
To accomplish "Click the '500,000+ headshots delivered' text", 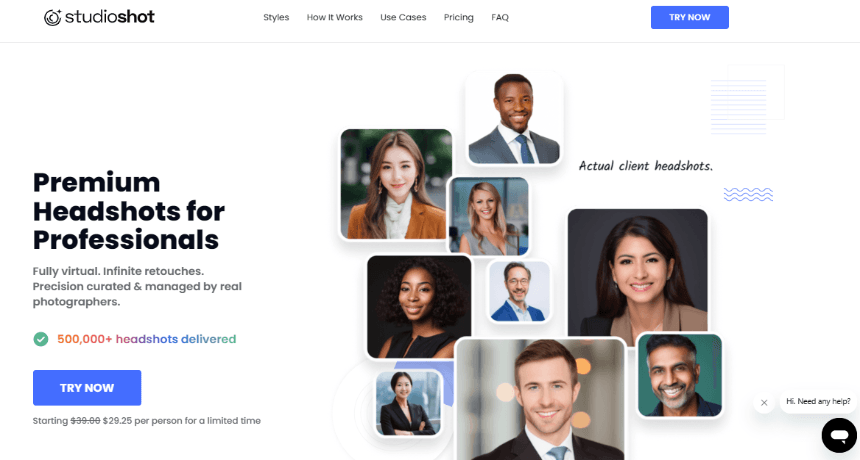I will 146,339.
